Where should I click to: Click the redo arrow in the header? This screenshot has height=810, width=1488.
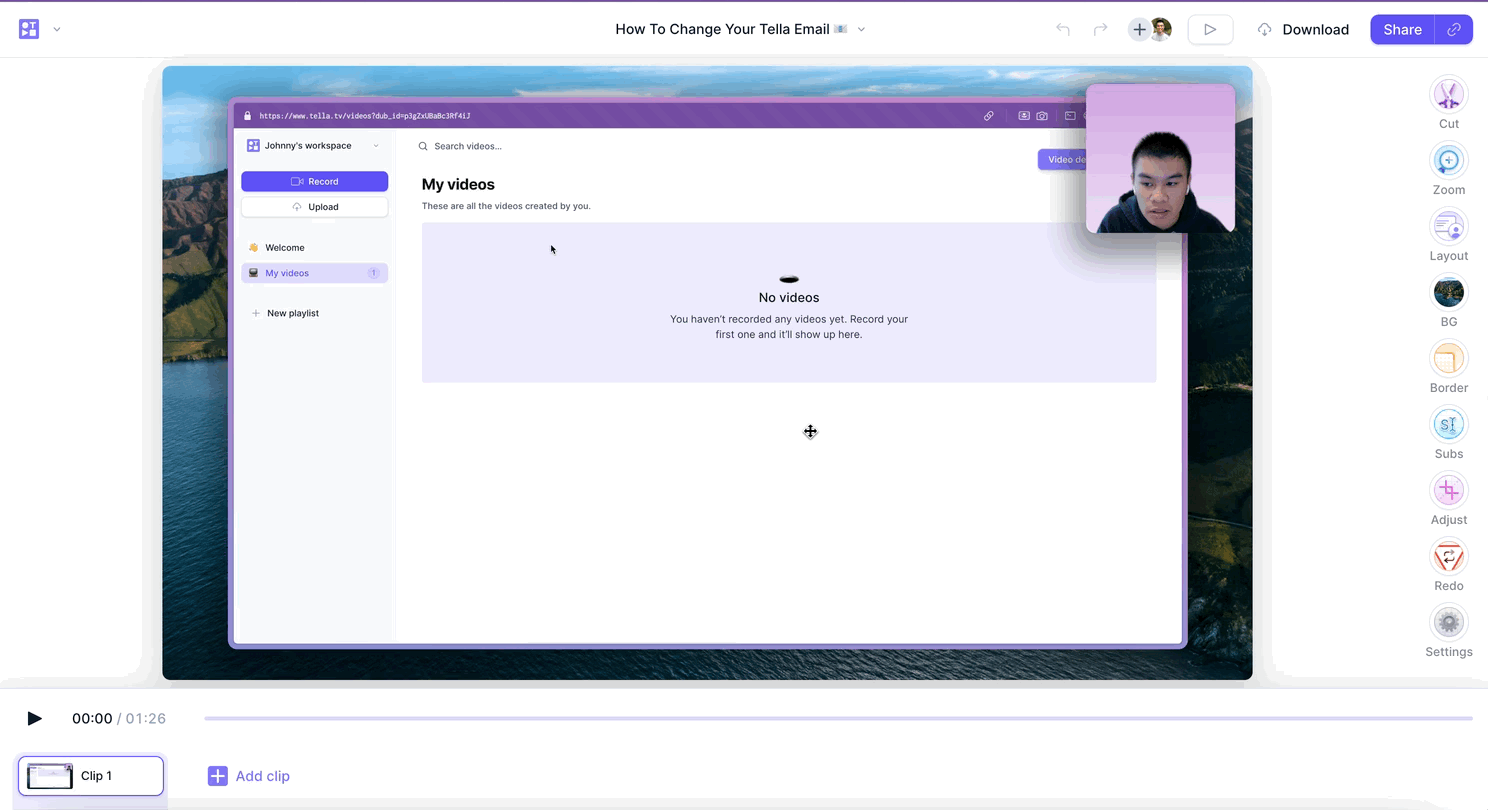1100,29
